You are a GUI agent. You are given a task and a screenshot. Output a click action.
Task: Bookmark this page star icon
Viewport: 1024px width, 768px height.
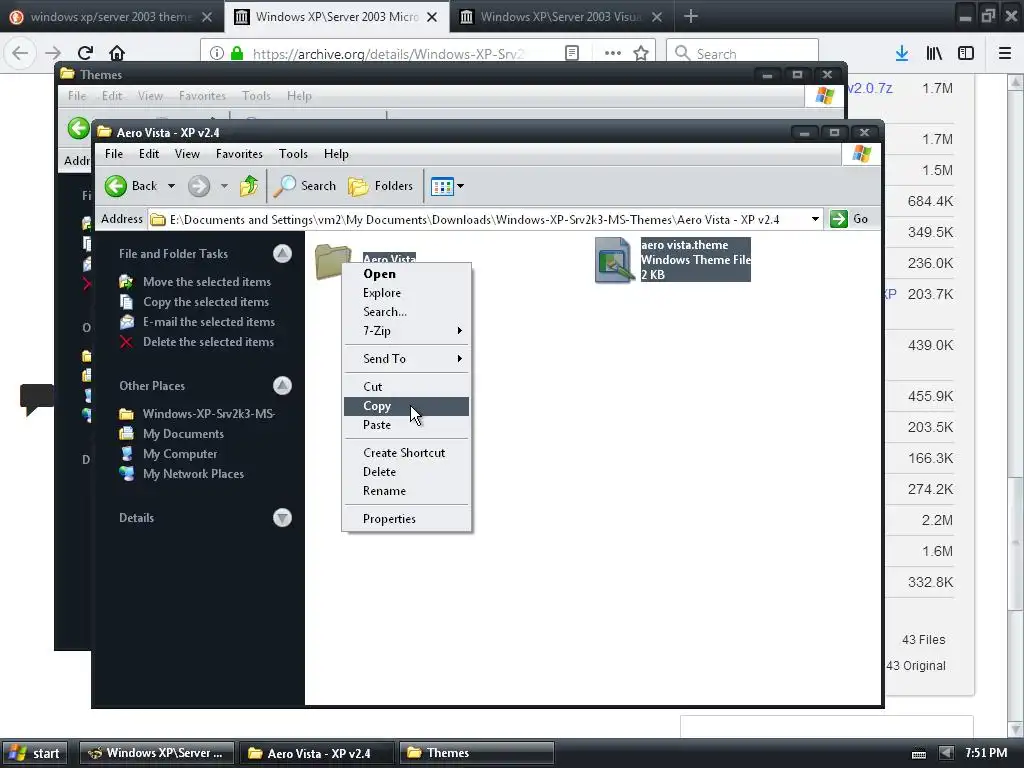[x=641, y=54]
